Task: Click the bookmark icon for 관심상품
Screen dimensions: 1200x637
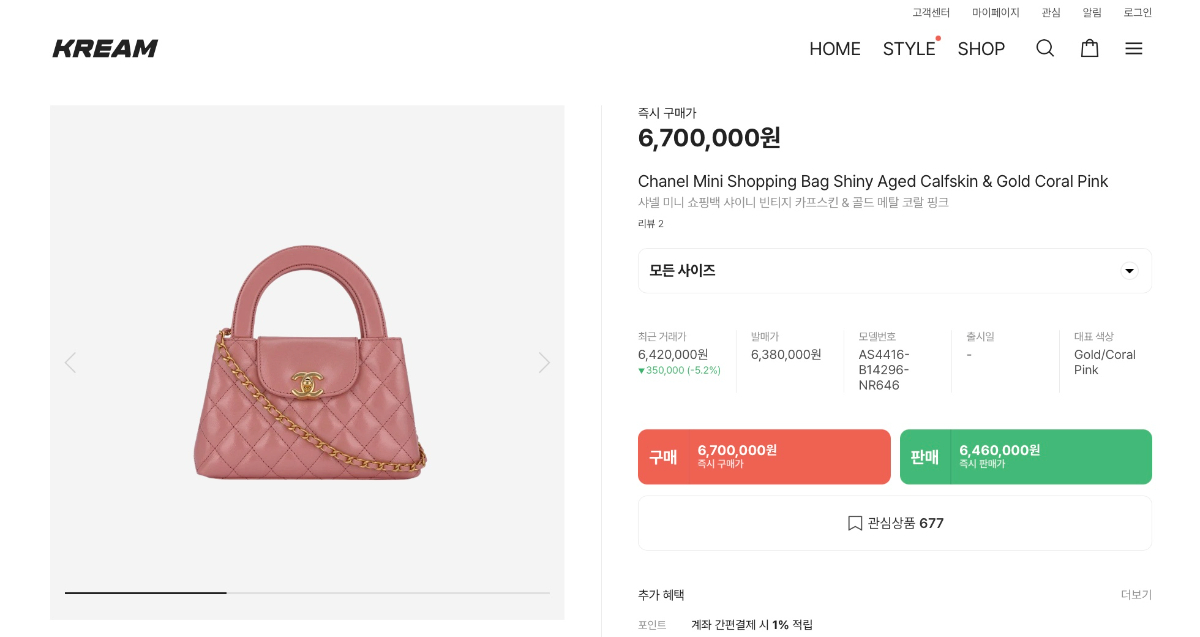Action: coord(855,523)
